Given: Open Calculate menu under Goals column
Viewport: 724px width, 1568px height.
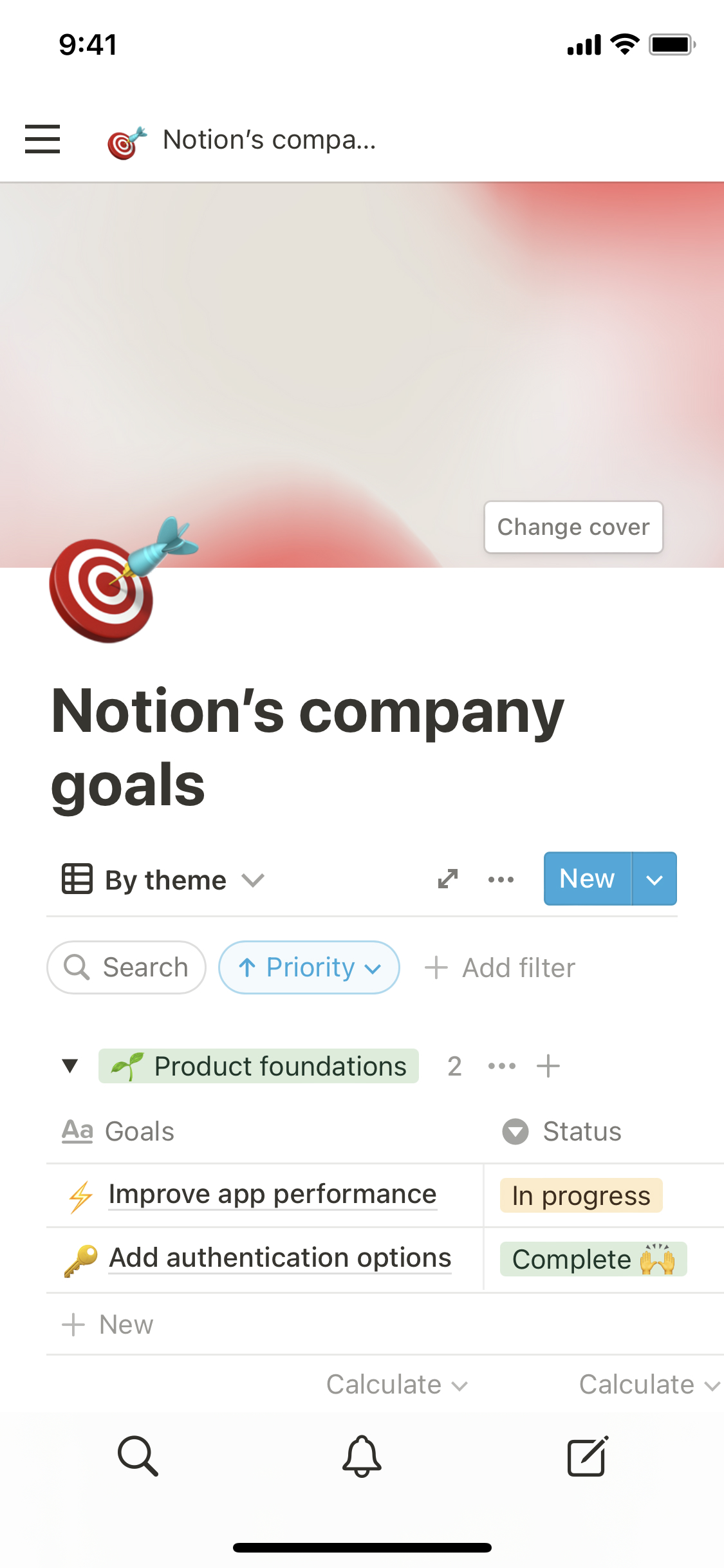Looking at the screenshot, I should pyautogui.click(x=396, y=1385).
